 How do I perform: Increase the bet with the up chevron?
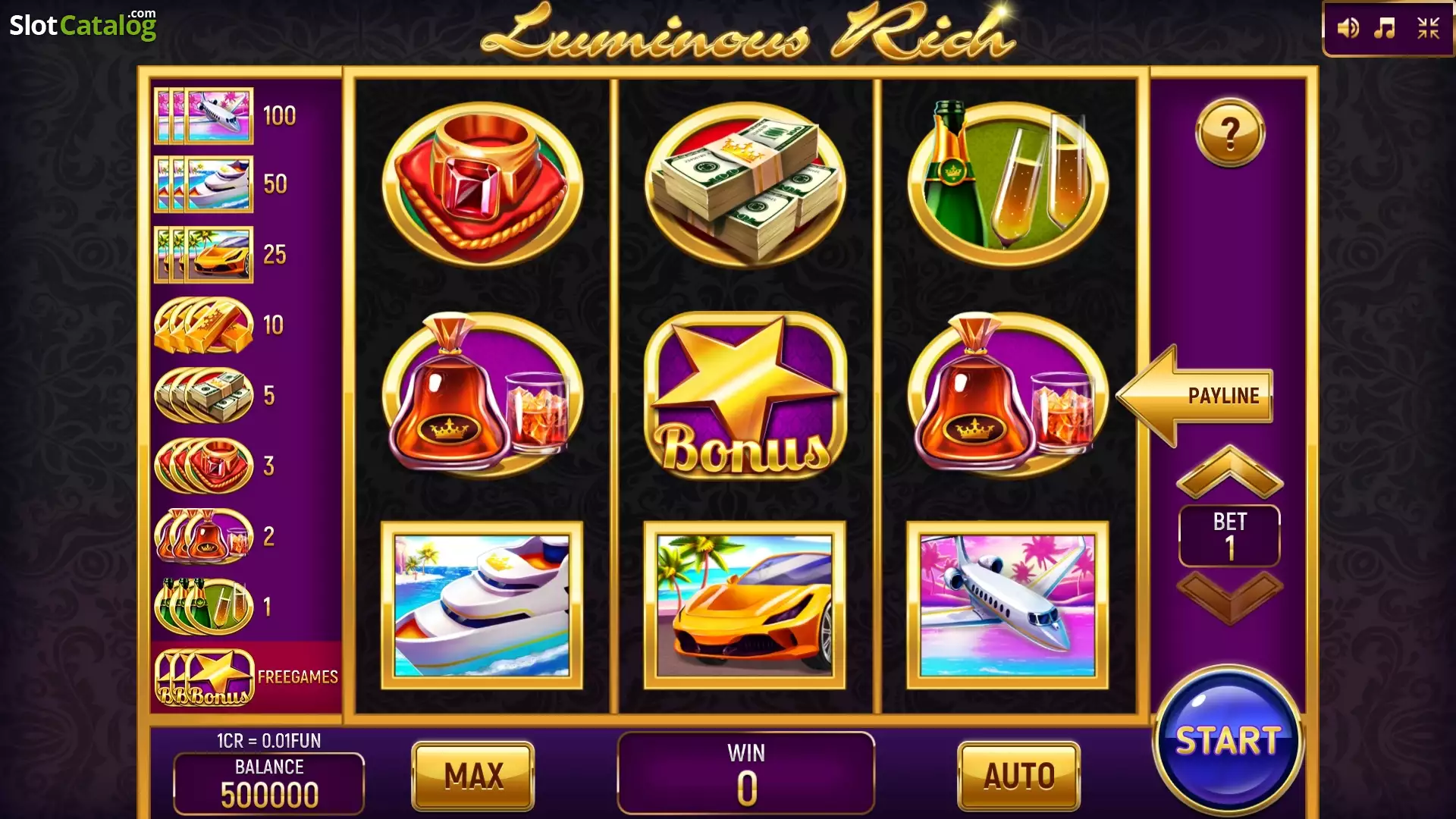pos(1229,472)
